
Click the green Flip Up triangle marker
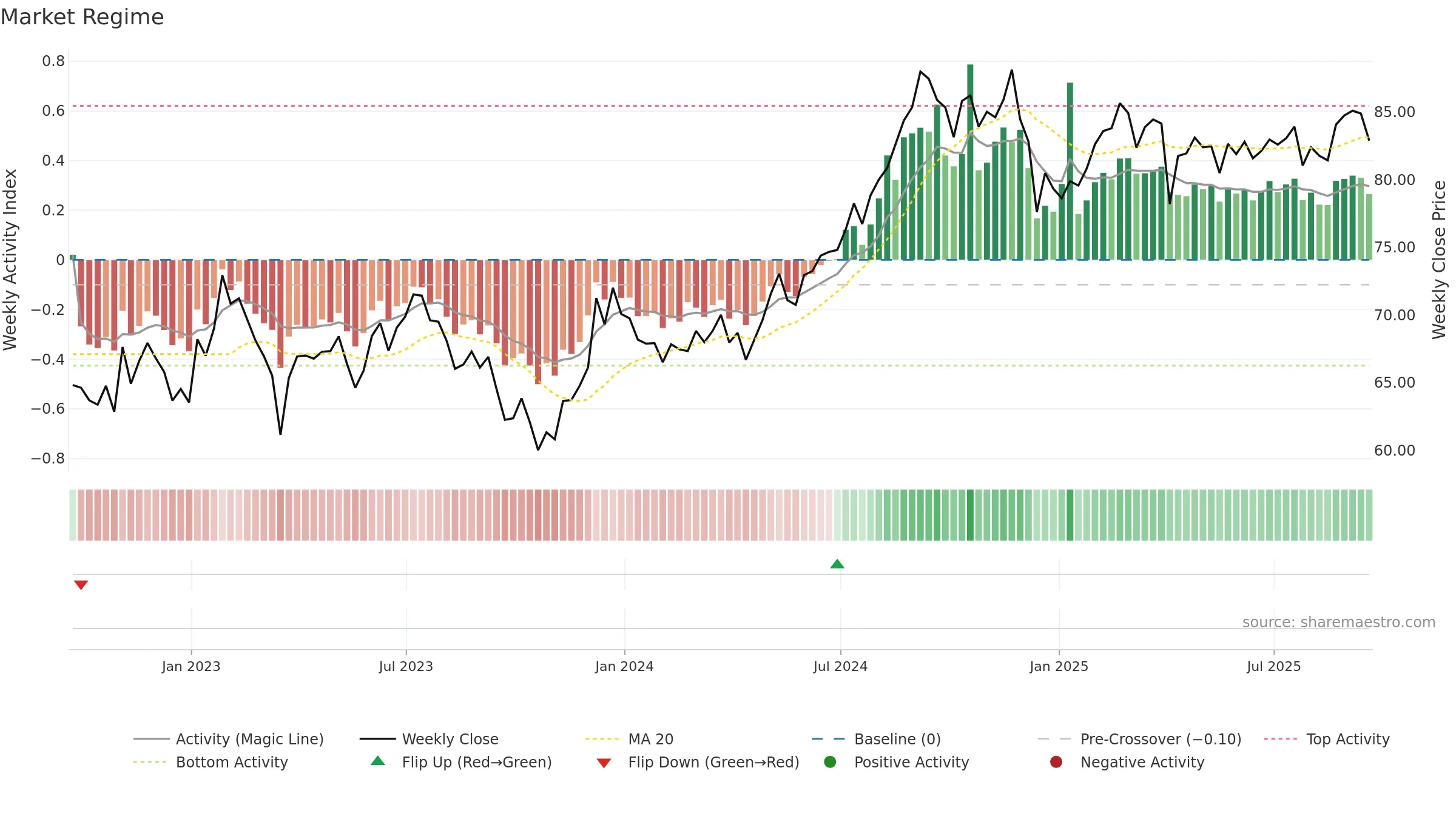837,564
